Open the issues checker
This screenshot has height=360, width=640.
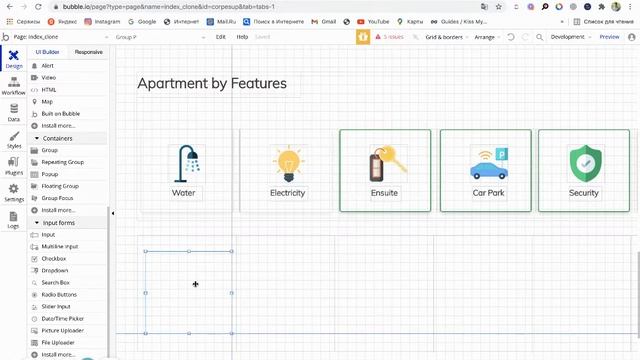pos(389,37)
